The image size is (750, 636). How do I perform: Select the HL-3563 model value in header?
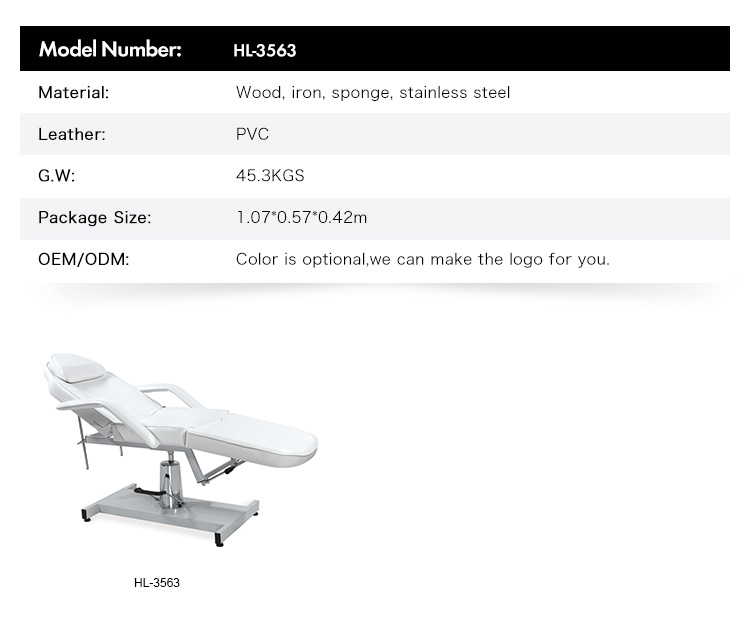pos(265,50)
